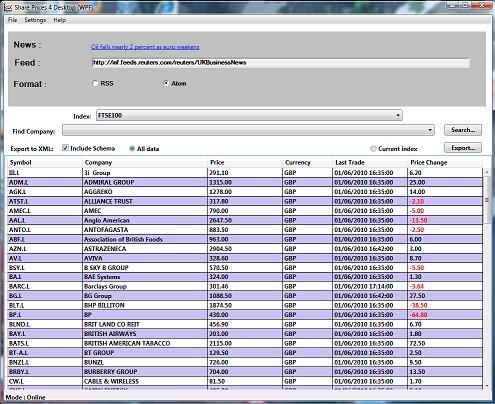Viewport: 495px width, 404px height.
Task: Click the 2647.50 price cell
Action: (245, 220)
